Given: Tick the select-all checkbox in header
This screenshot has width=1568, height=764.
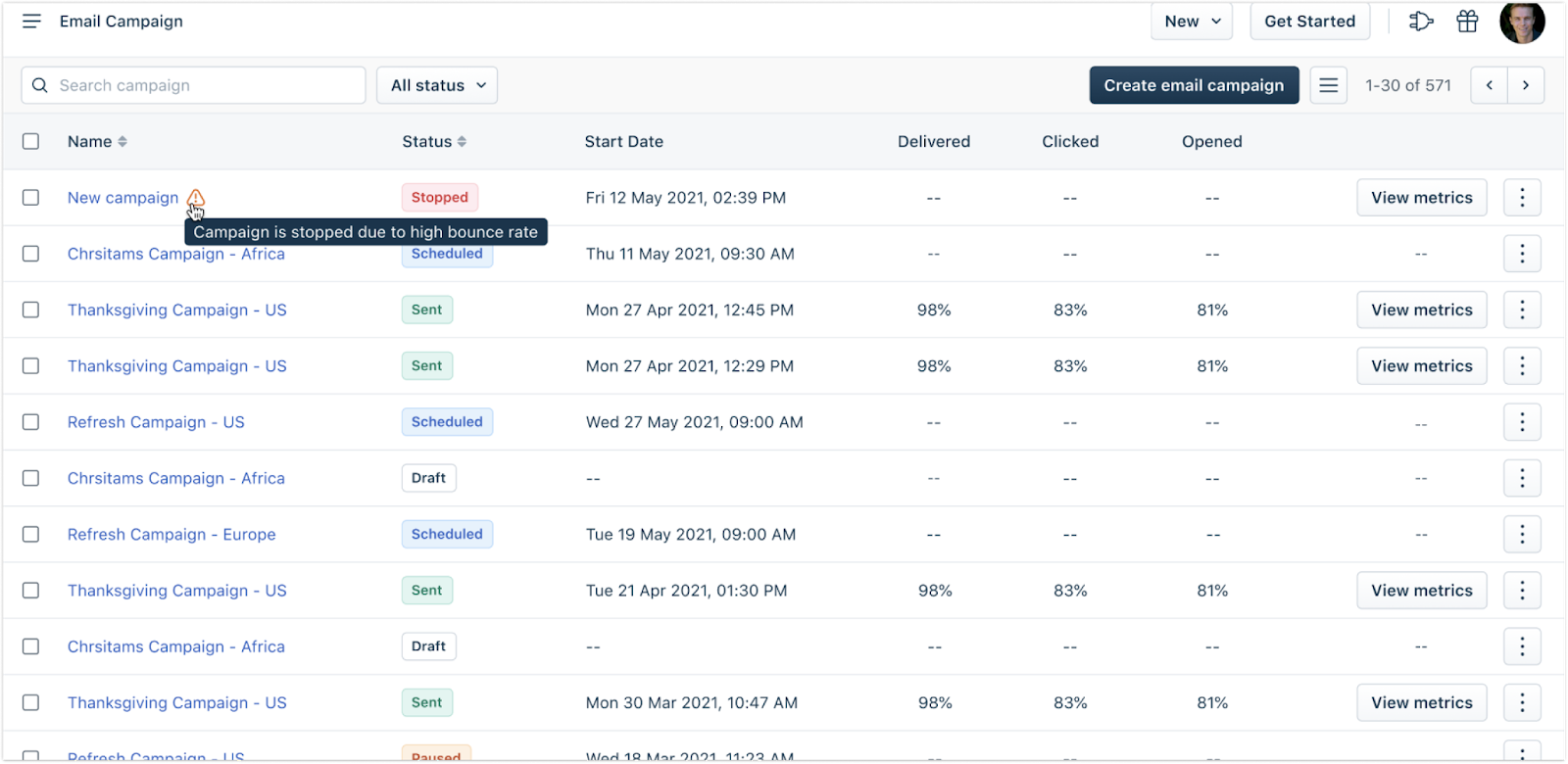Looking at the screenshot, I should [31, 142].
